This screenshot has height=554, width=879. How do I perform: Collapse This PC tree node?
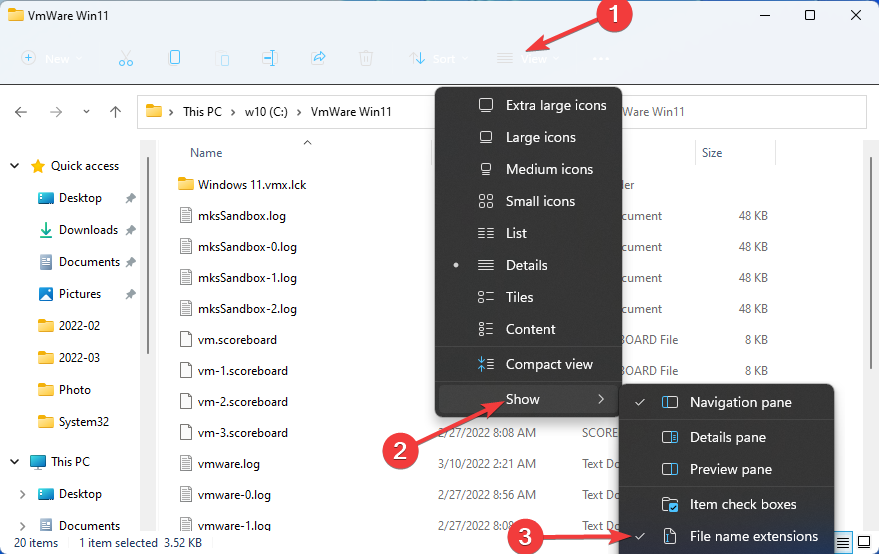pos(15,462)
